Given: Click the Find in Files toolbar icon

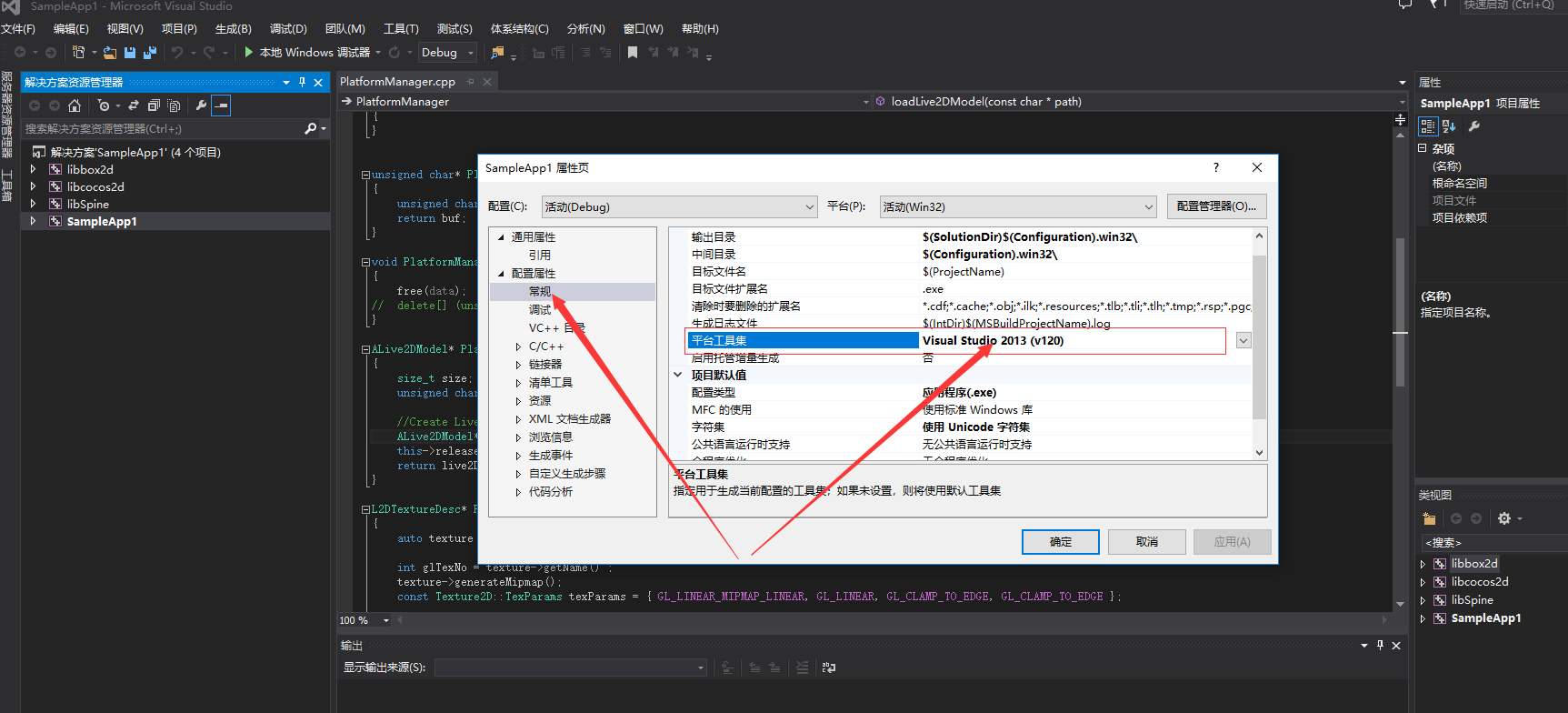Looking at the screenshot, I should point(497,53).
